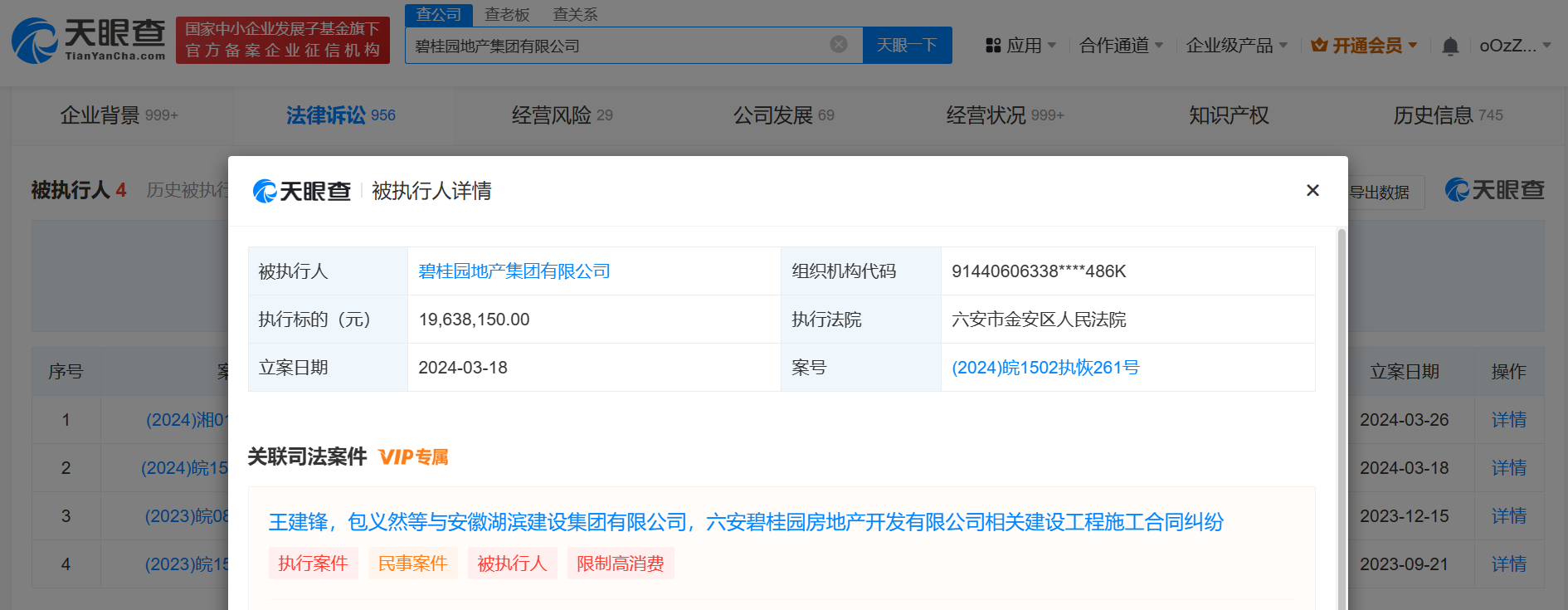
Task: Click the VIP专属 label
Action: [413, 457]
